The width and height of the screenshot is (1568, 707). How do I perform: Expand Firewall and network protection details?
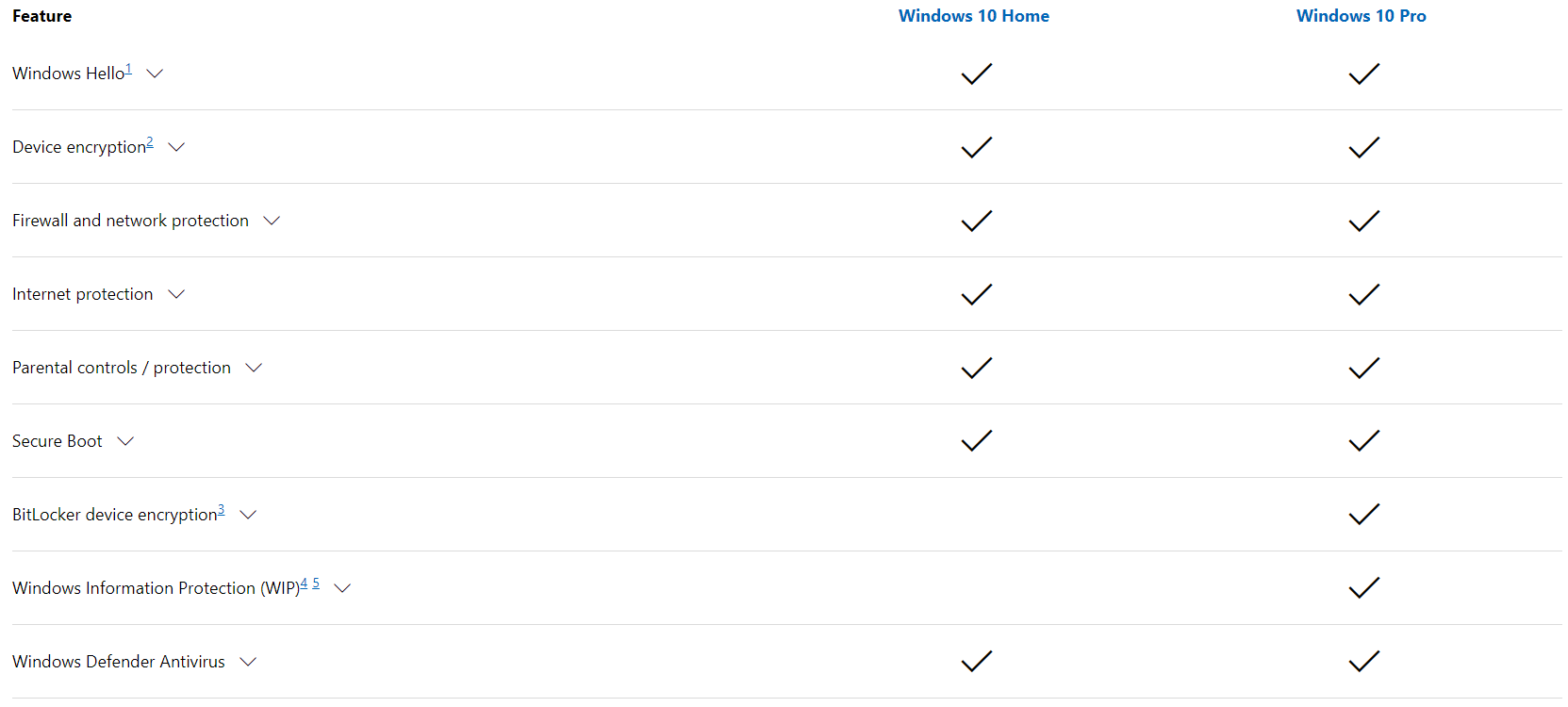(x=272, y=221)
